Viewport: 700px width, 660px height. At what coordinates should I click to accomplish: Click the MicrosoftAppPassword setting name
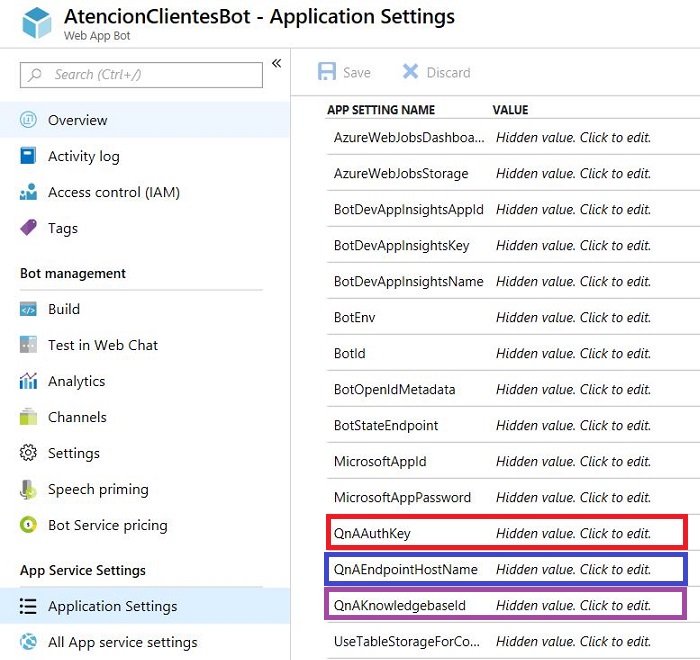point(402,497)
